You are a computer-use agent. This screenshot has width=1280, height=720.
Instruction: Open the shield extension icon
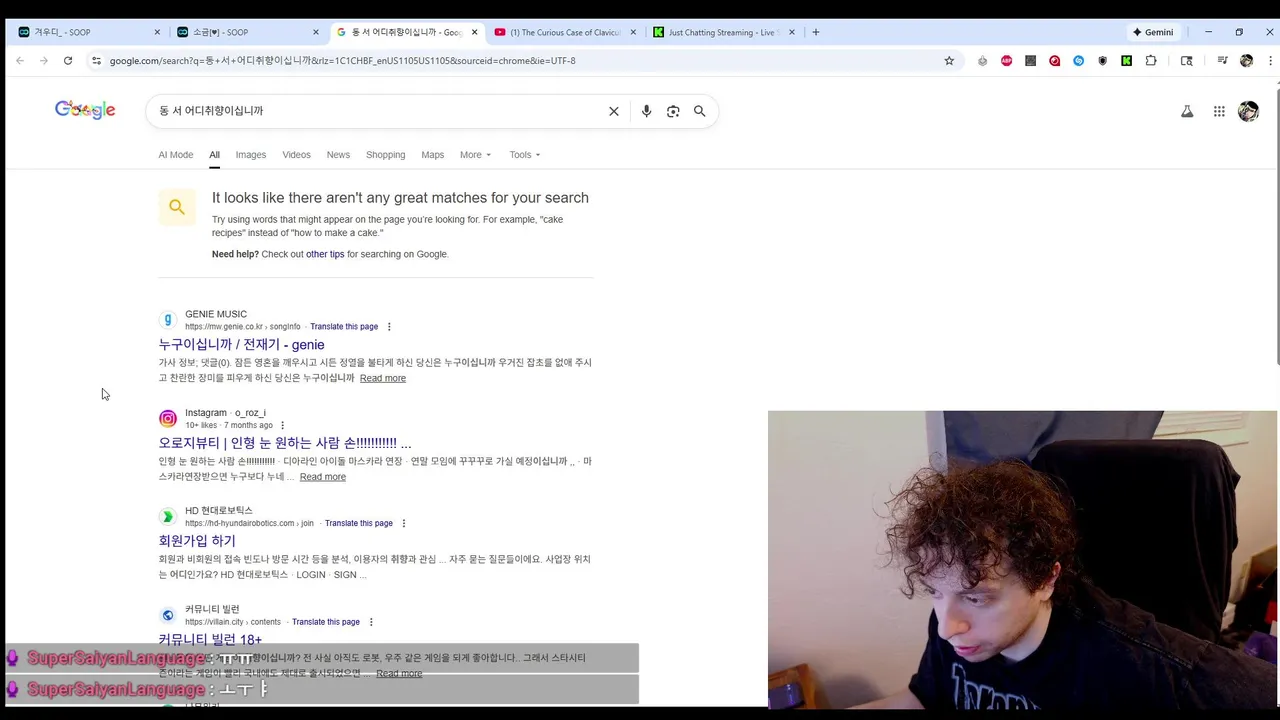pos(1102,60)
